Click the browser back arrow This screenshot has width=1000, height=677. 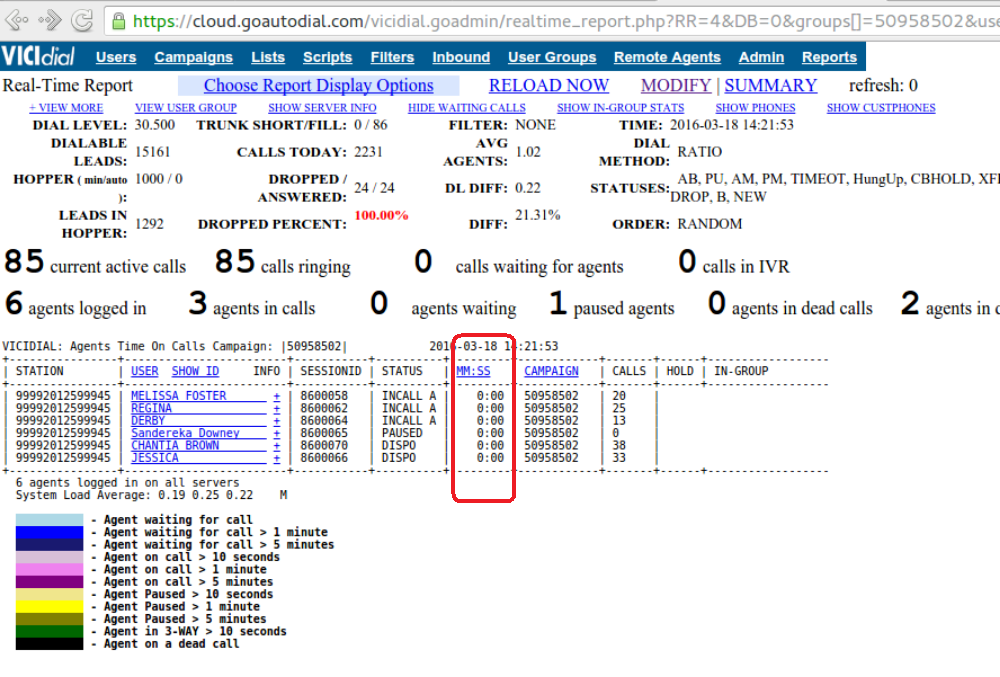(x=17, y=20)
